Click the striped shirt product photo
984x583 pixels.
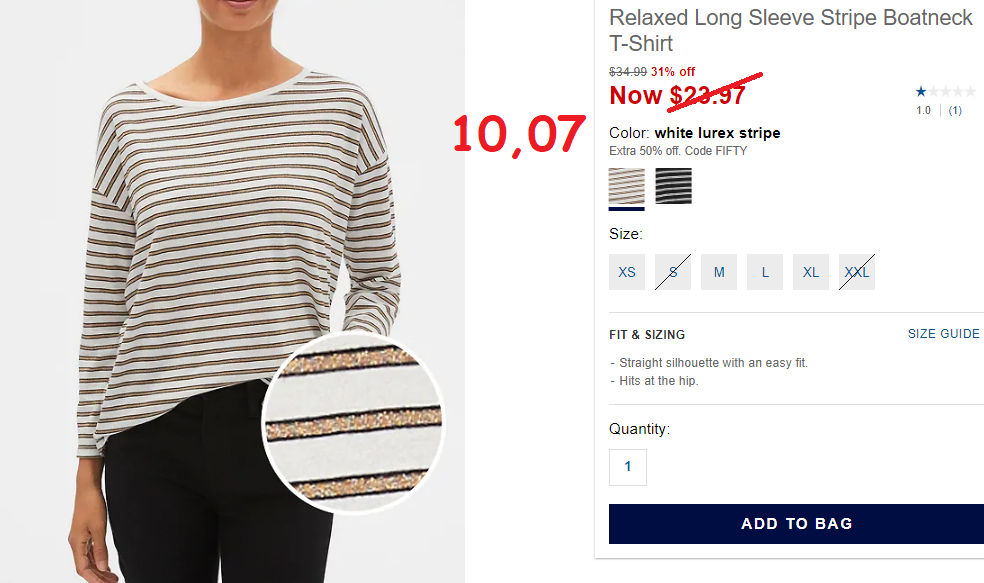(x=232, y=291)
